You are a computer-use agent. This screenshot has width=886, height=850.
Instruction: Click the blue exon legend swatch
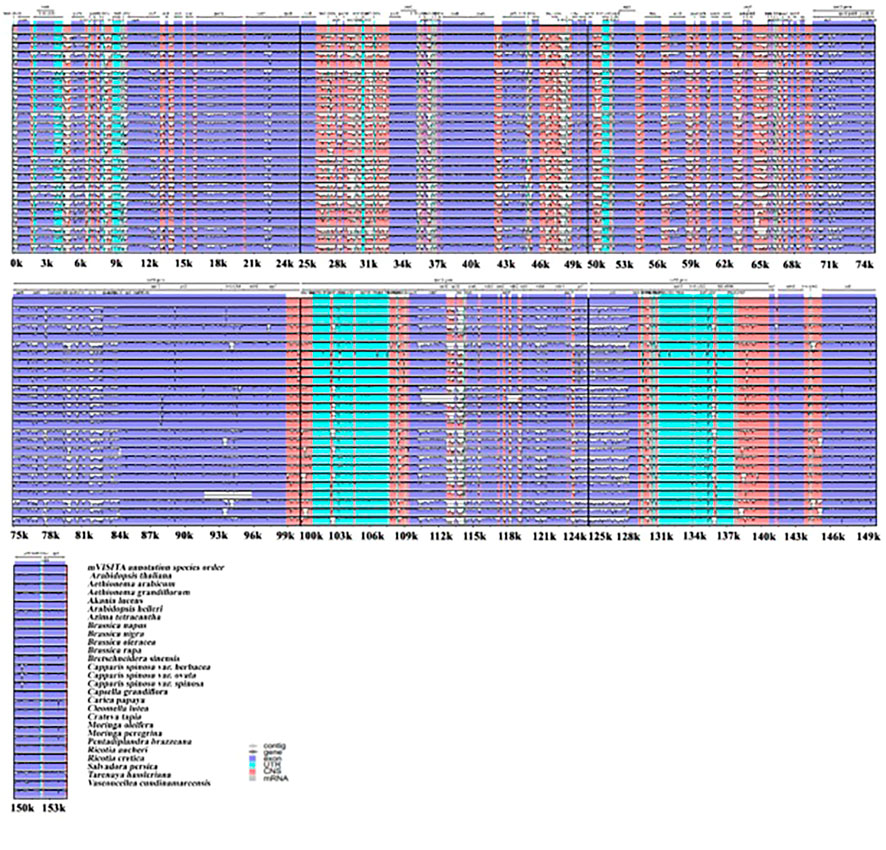[x=252, y=758]
